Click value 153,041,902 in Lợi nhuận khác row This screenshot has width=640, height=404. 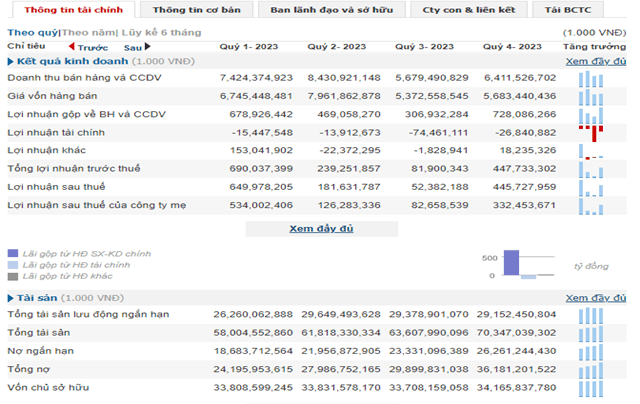tap(261, 150)
